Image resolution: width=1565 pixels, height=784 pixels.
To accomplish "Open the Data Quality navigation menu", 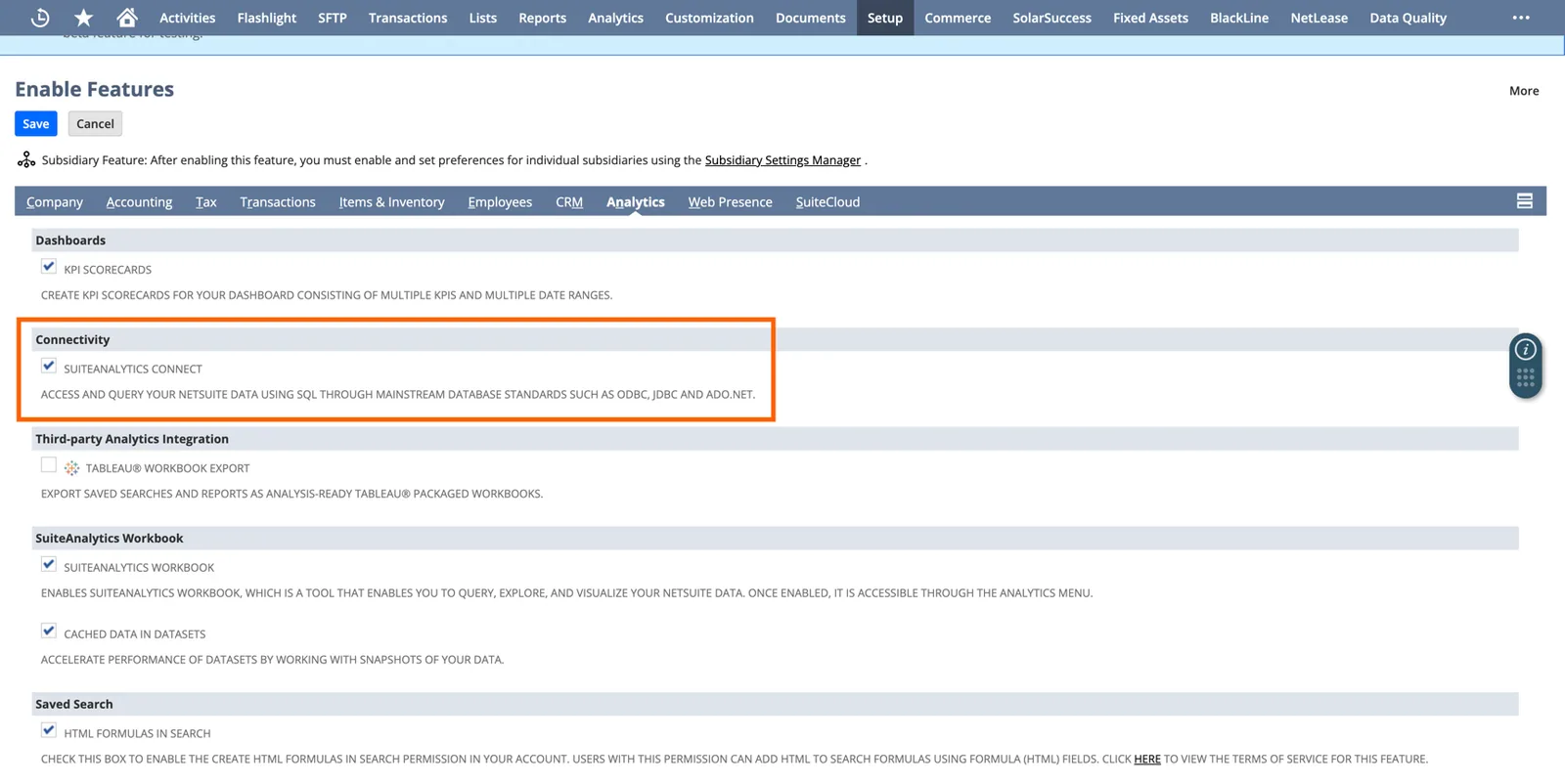I will (1408, 18).
